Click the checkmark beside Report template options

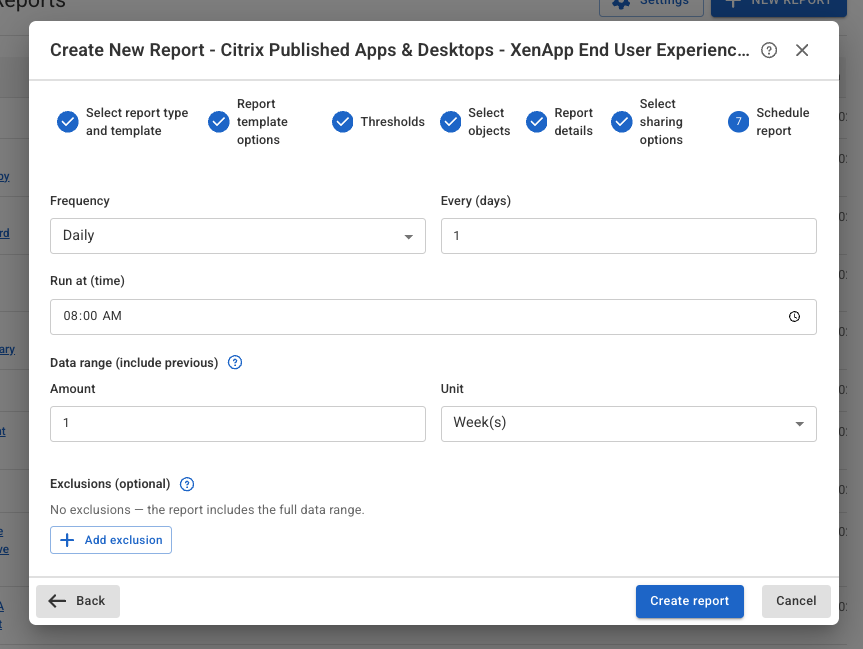[219, 122]
